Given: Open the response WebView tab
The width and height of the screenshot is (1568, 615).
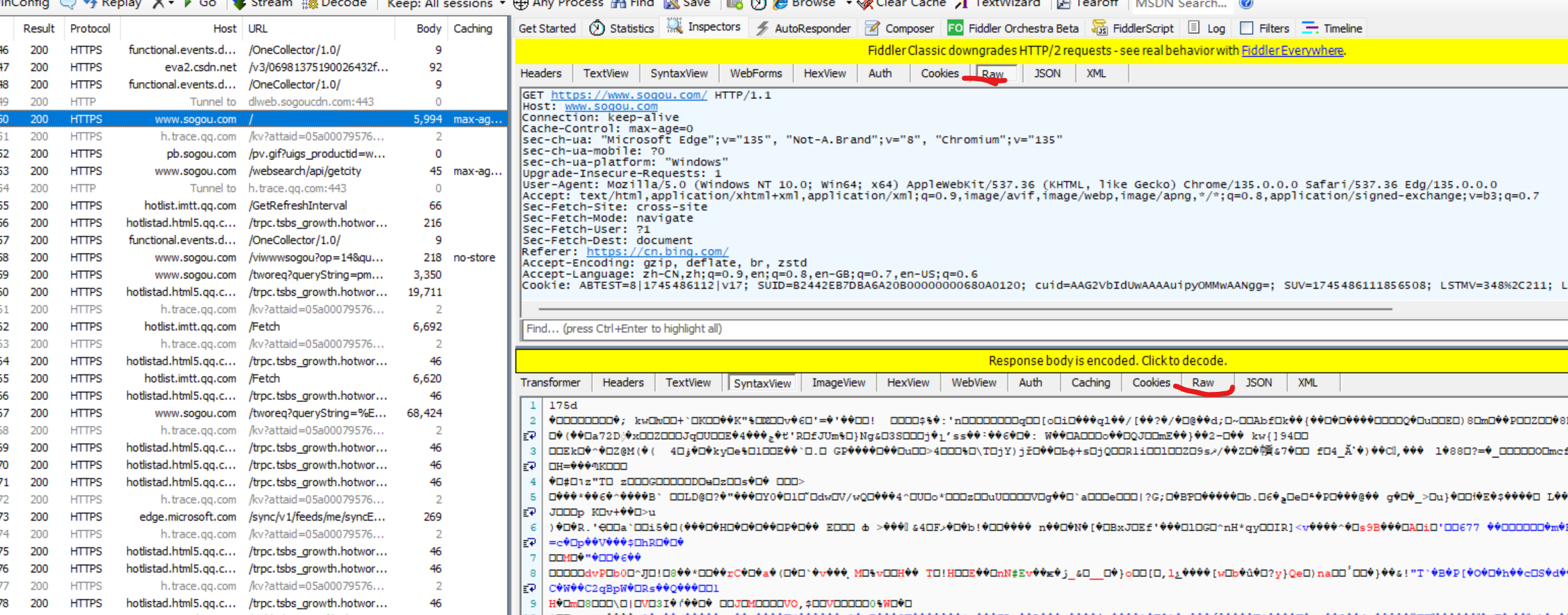Looking at the screenshot, I should point(974,382).
